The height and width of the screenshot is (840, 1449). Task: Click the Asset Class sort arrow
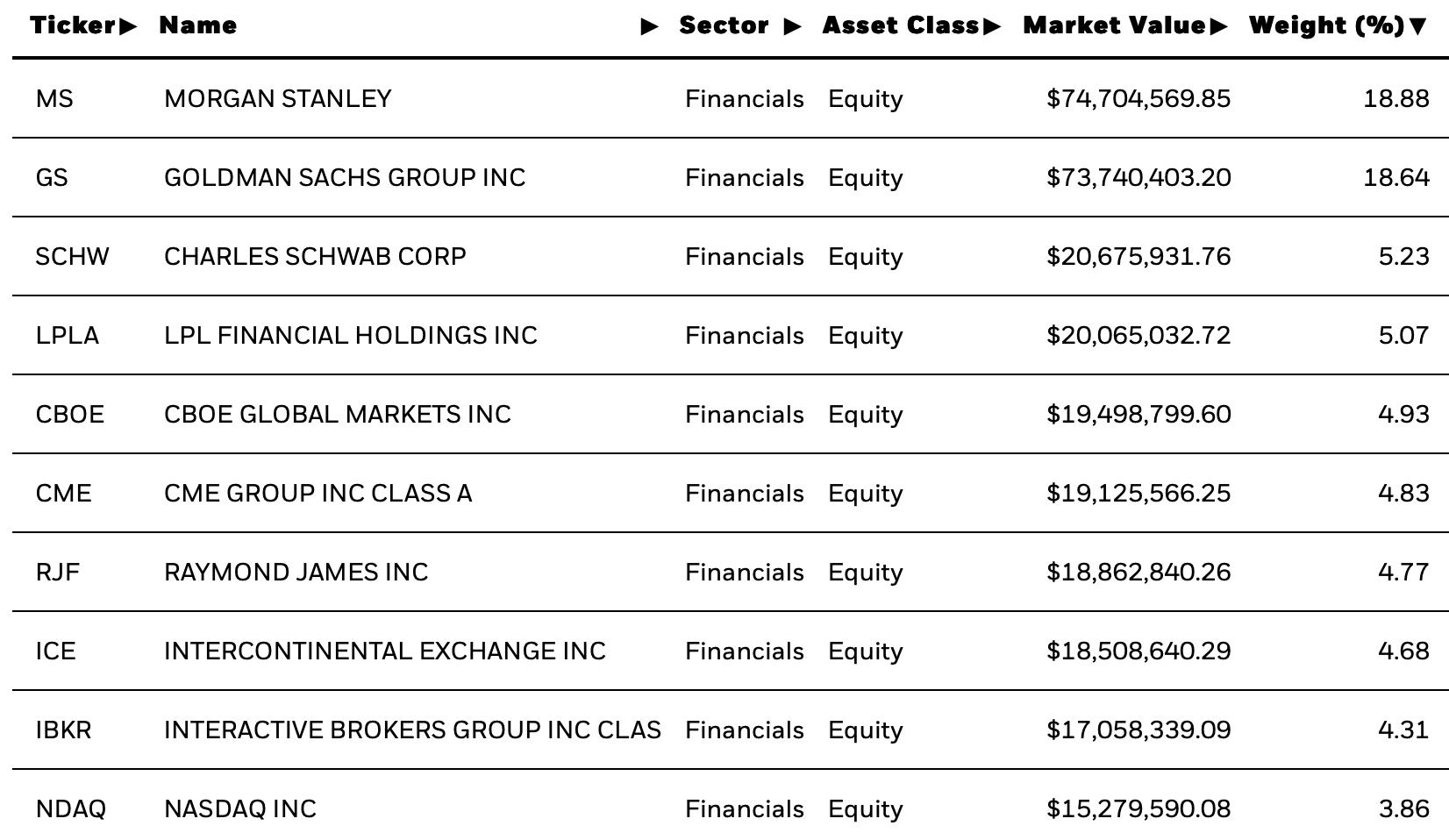pos(992,26)
